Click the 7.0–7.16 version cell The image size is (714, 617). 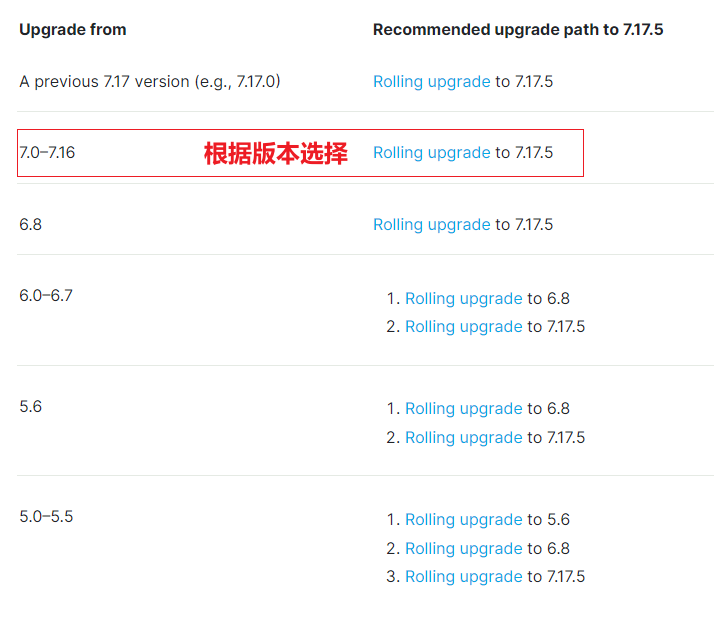pyautogui.click(x=47, y=153)
